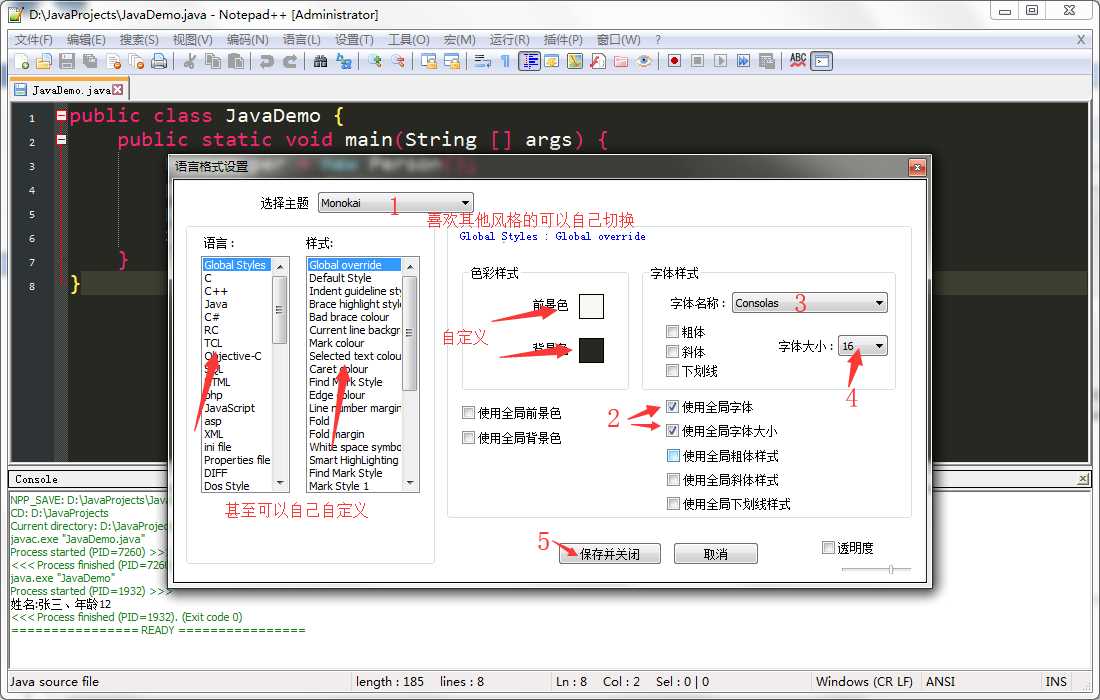Click the Paste toolbar icon

pyautogui.click(x=236, y=62)
